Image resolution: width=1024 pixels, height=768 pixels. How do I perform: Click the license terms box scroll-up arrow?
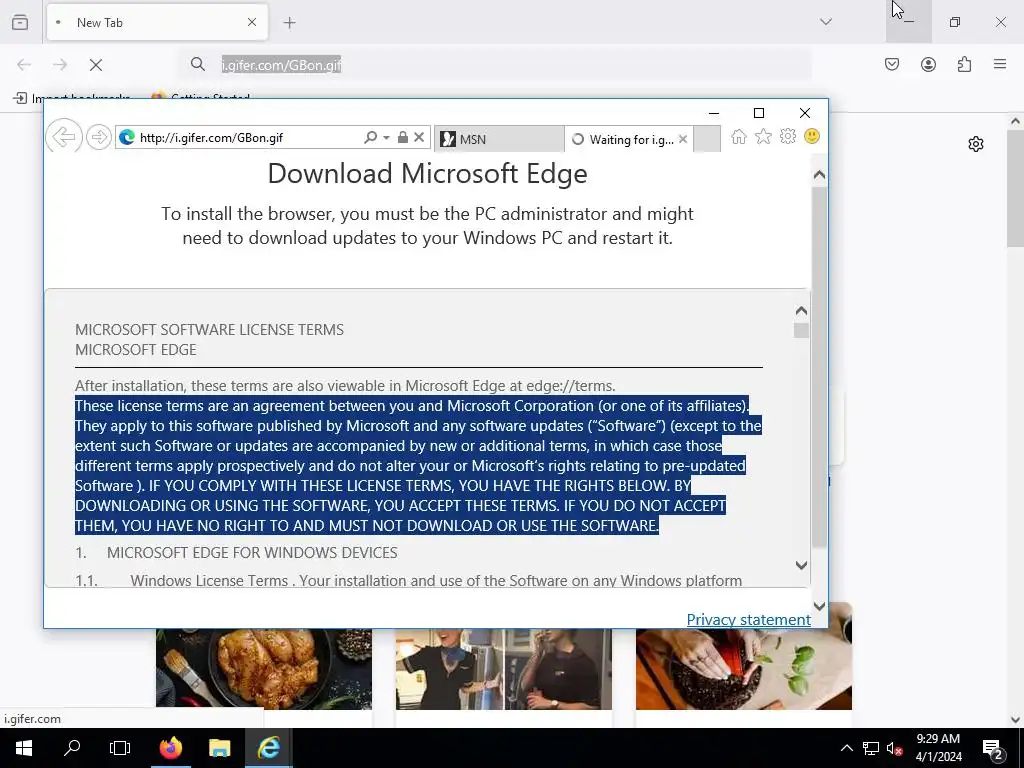801,311
